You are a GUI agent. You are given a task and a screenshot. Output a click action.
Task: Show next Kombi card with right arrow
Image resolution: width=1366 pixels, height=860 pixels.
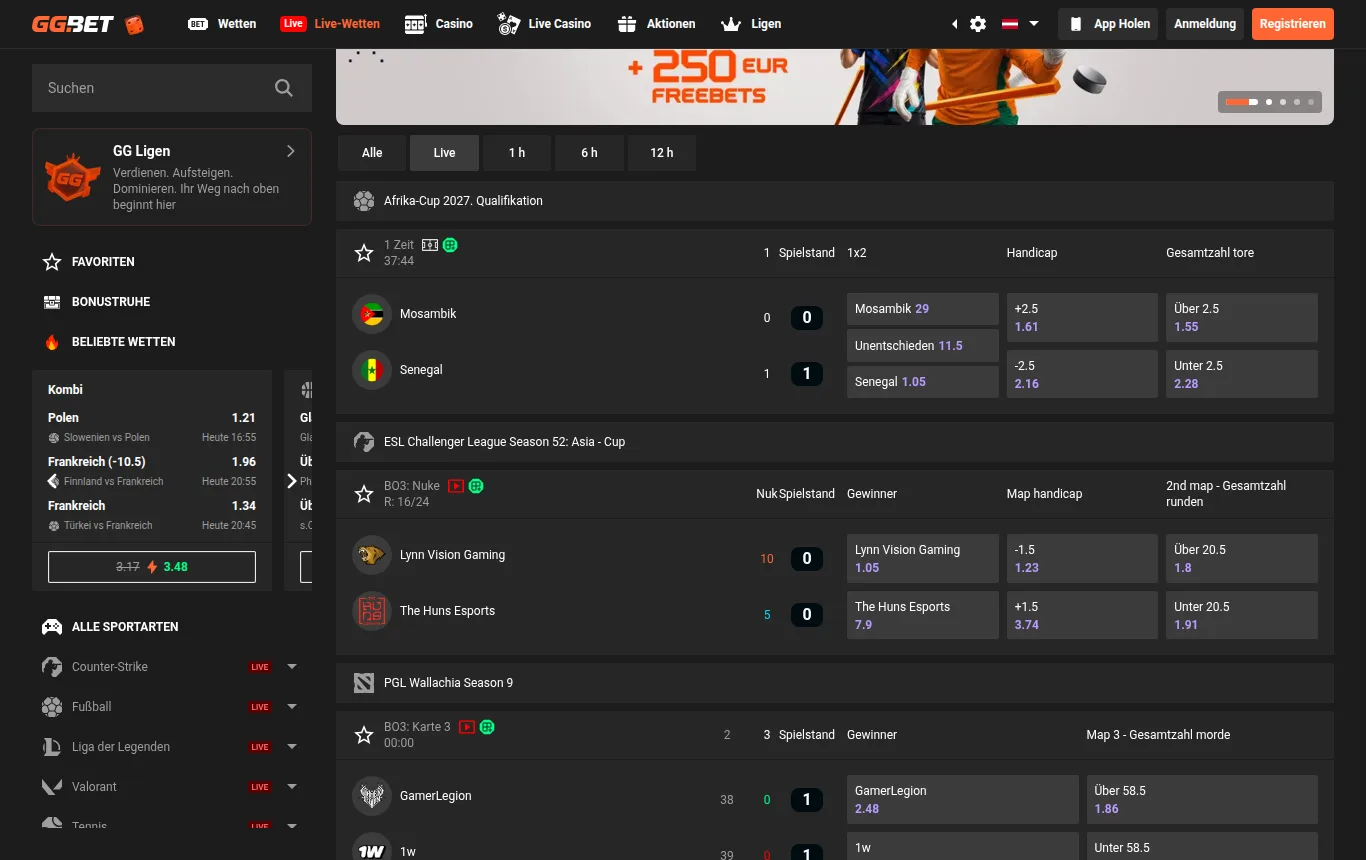292,481
